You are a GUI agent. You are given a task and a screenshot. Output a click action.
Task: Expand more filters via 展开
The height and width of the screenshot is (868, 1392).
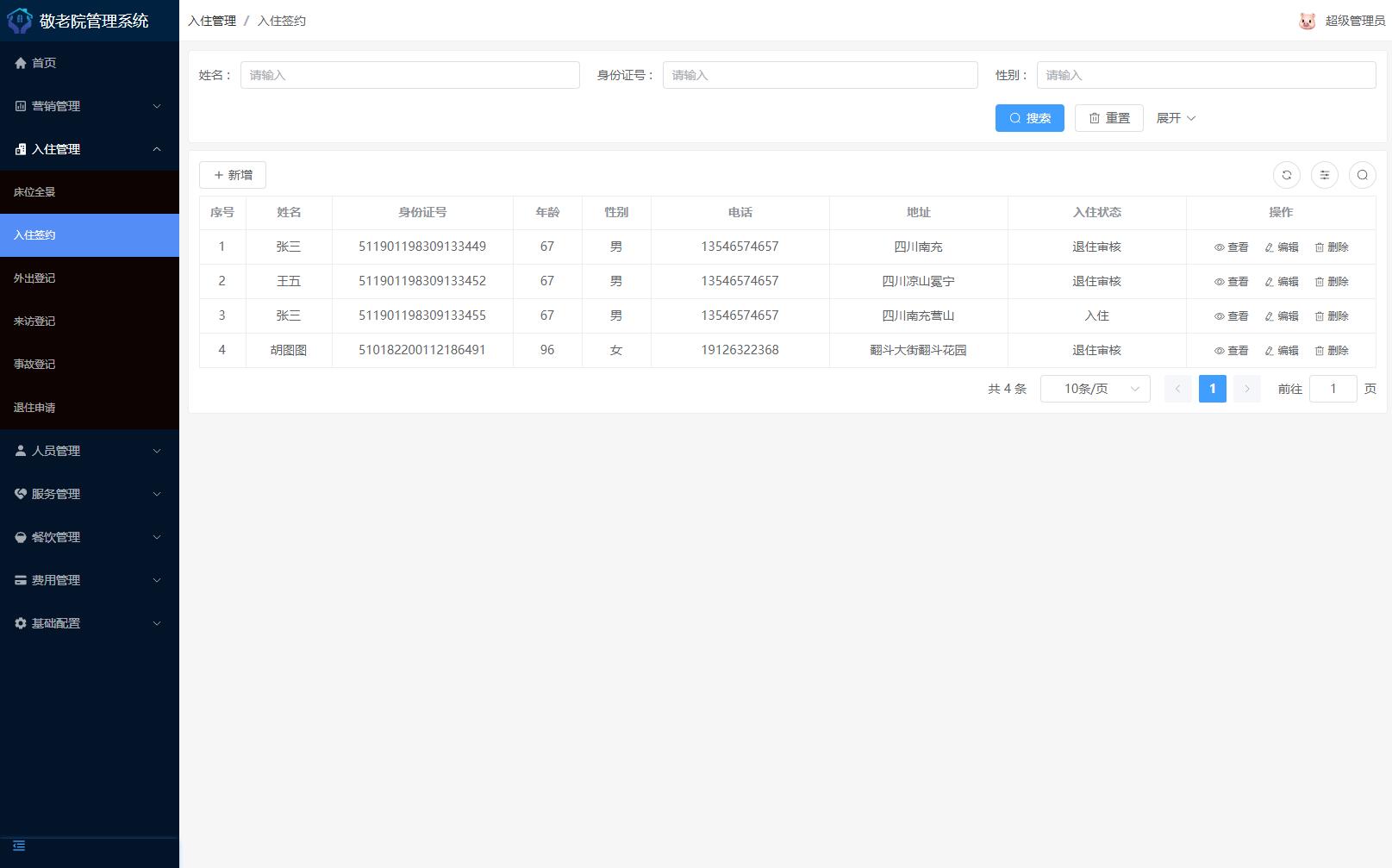(x=1176, y=118)
